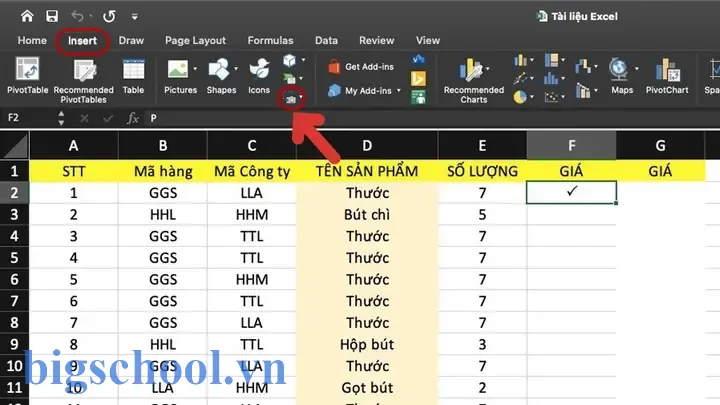Click the Name Box showing F2
Image resolution: width=720 pixels, height=405 pixels.
[x=28, y=118]
